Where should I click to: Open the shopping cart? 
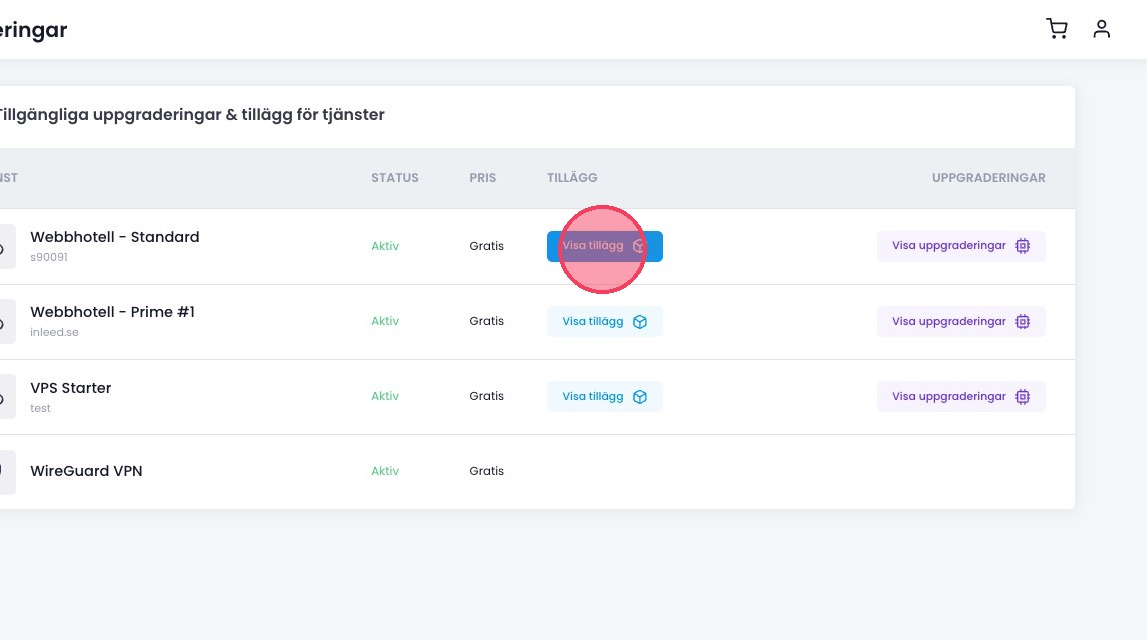pos(1056,29)
